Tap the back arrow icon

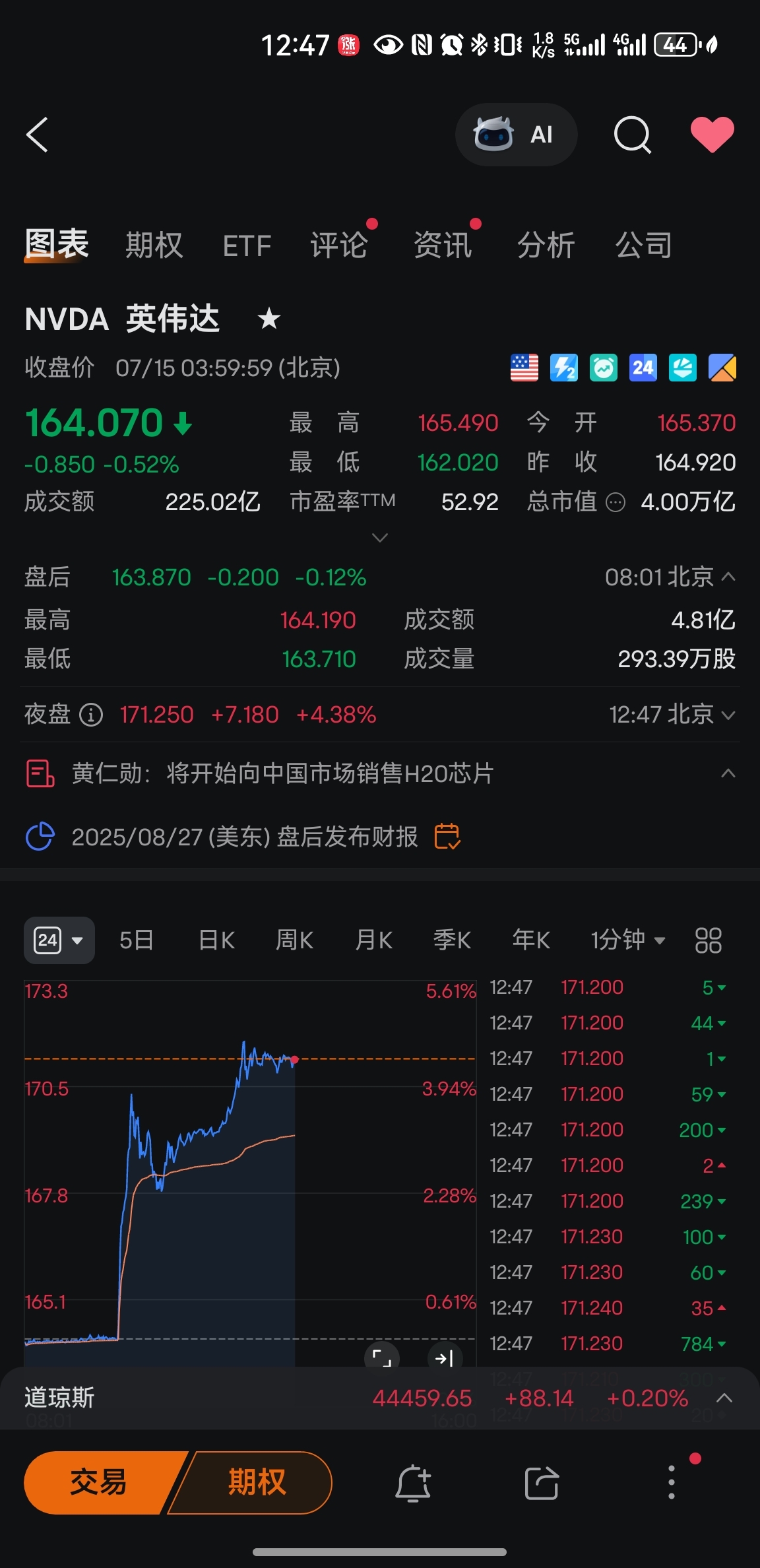(x=37, y=135)
